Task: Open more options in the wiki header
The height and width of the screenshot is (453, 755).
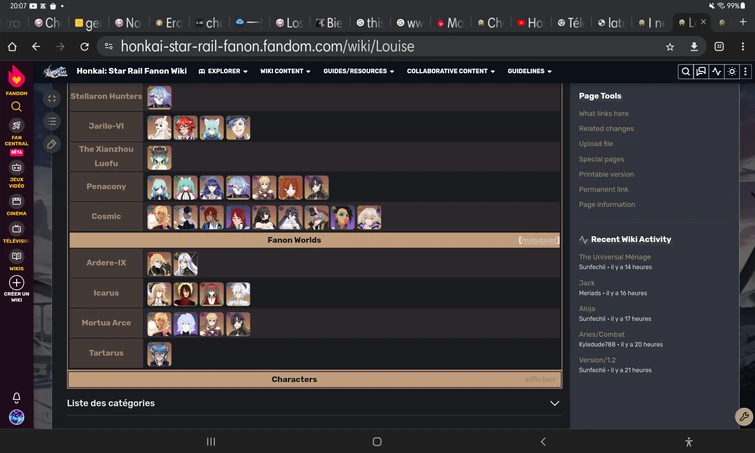Action: [x=745, y=71]
